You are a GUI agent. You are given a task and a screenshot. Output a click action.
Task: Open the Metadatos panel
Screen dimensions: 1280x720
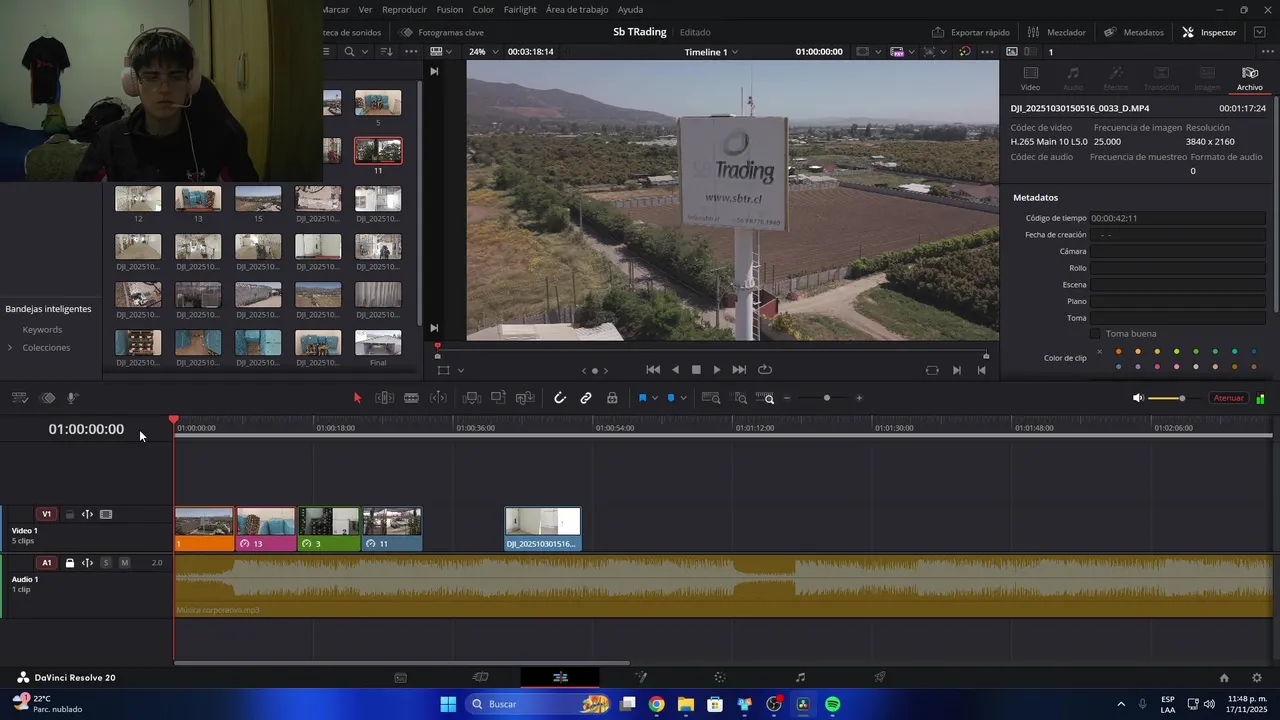pyautogui.click(x=1134, y=32)
